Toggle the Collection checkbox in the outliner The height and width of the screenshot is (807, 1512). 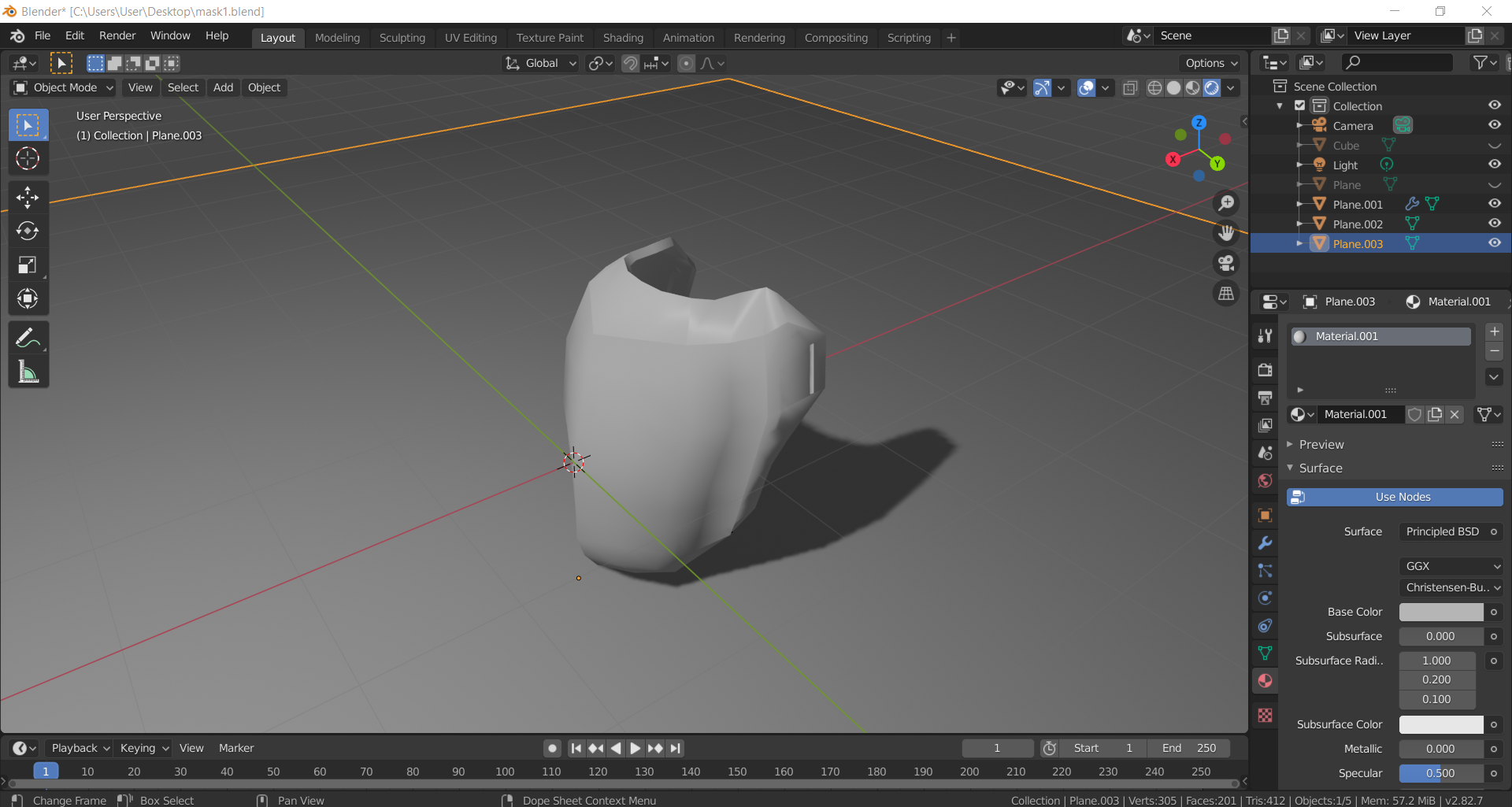point(1299,105)
